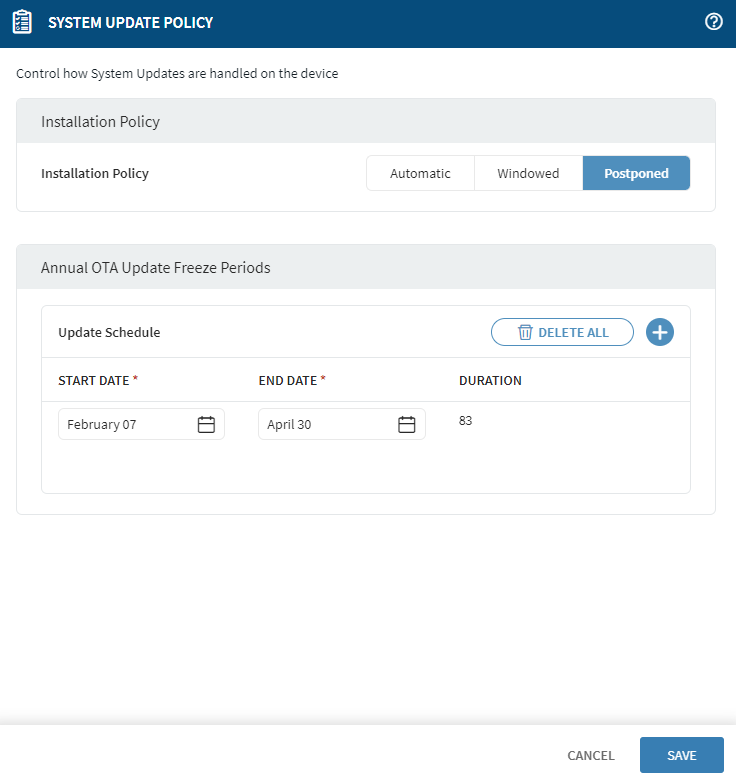Click the START DATE column header
This screenshot has width=736, height=779.
(94, 381)
